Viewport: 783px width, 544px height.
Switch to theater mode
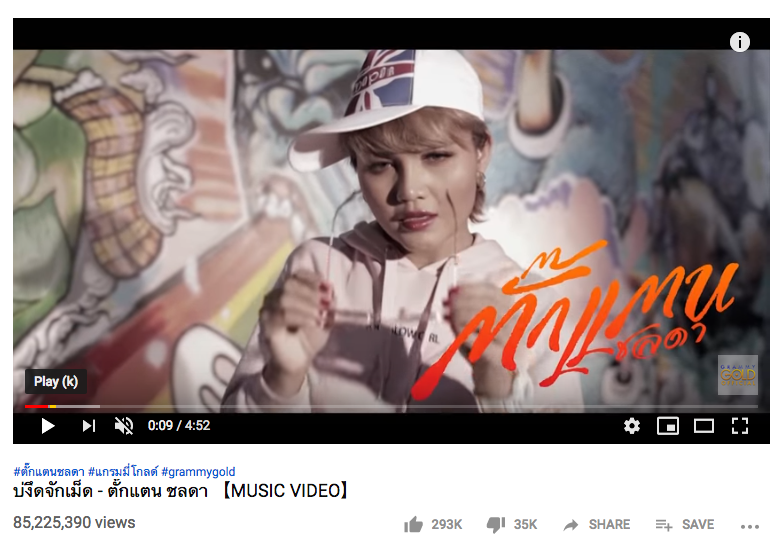[x=704, y=426]
